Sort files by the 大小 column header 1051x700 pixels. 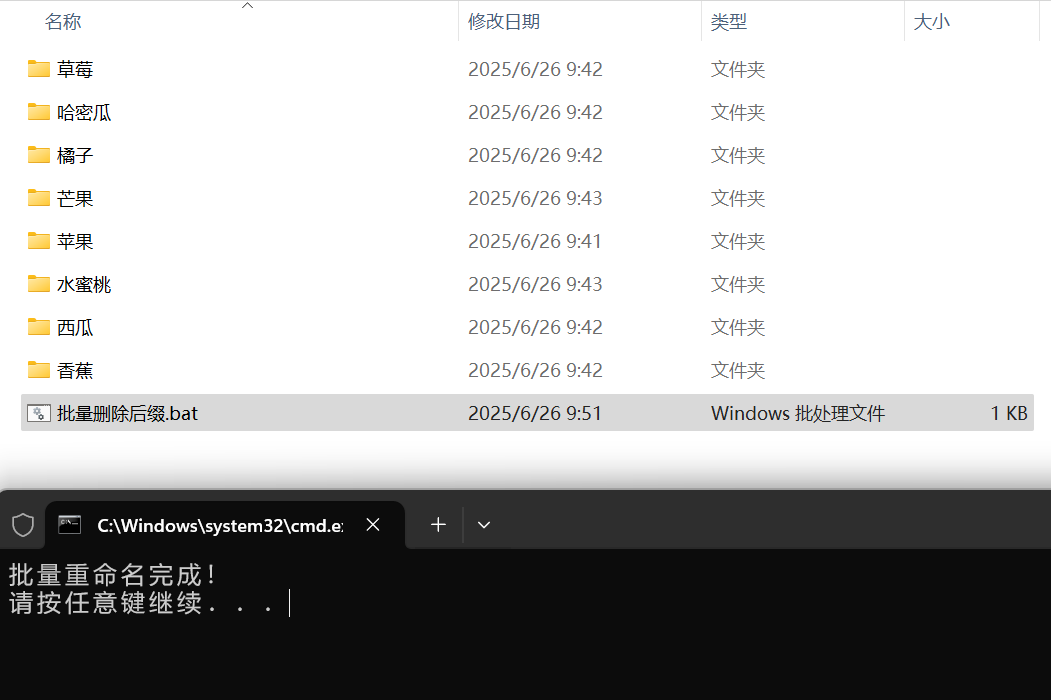[x=932, y=22]
